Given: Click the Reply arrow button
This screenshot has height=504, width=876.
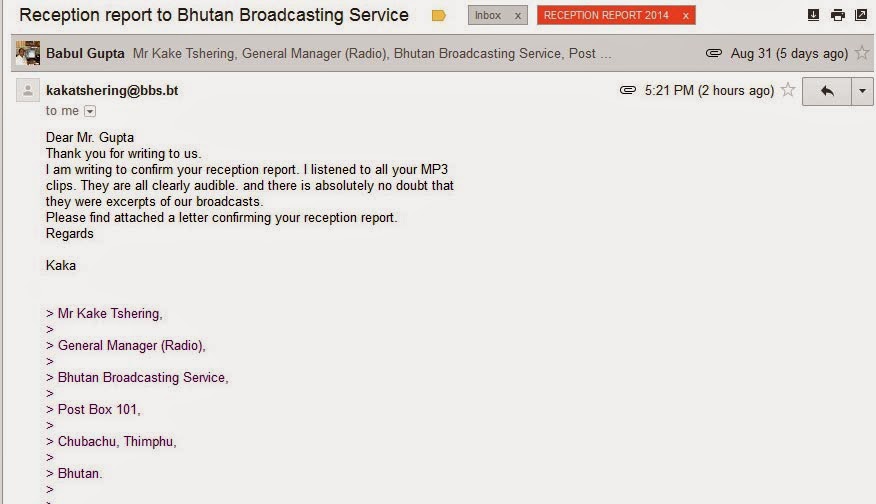Looking at the screenshot, I should 827,91.
